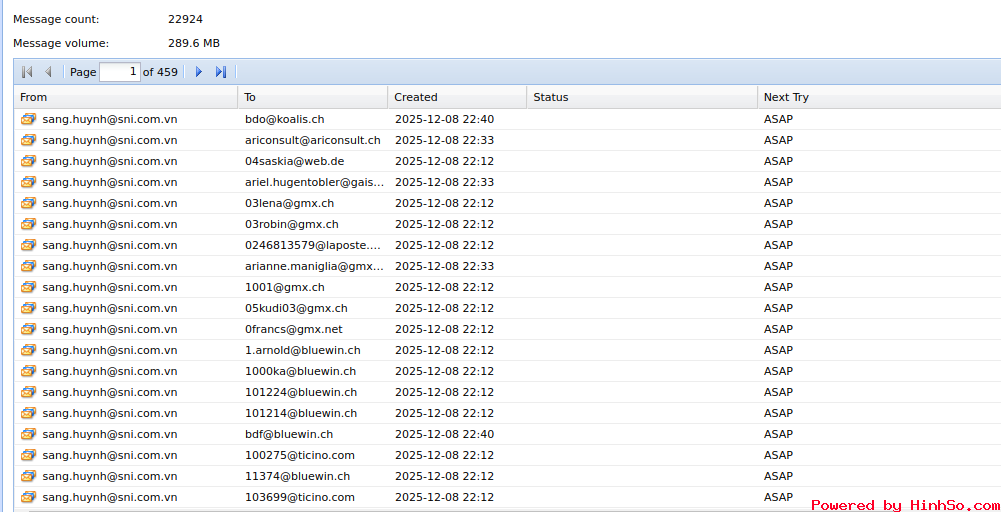The height and width of the screenshot is (512, 1001).
Task: Sort by the Status column header
Action: tap(641, 97)
